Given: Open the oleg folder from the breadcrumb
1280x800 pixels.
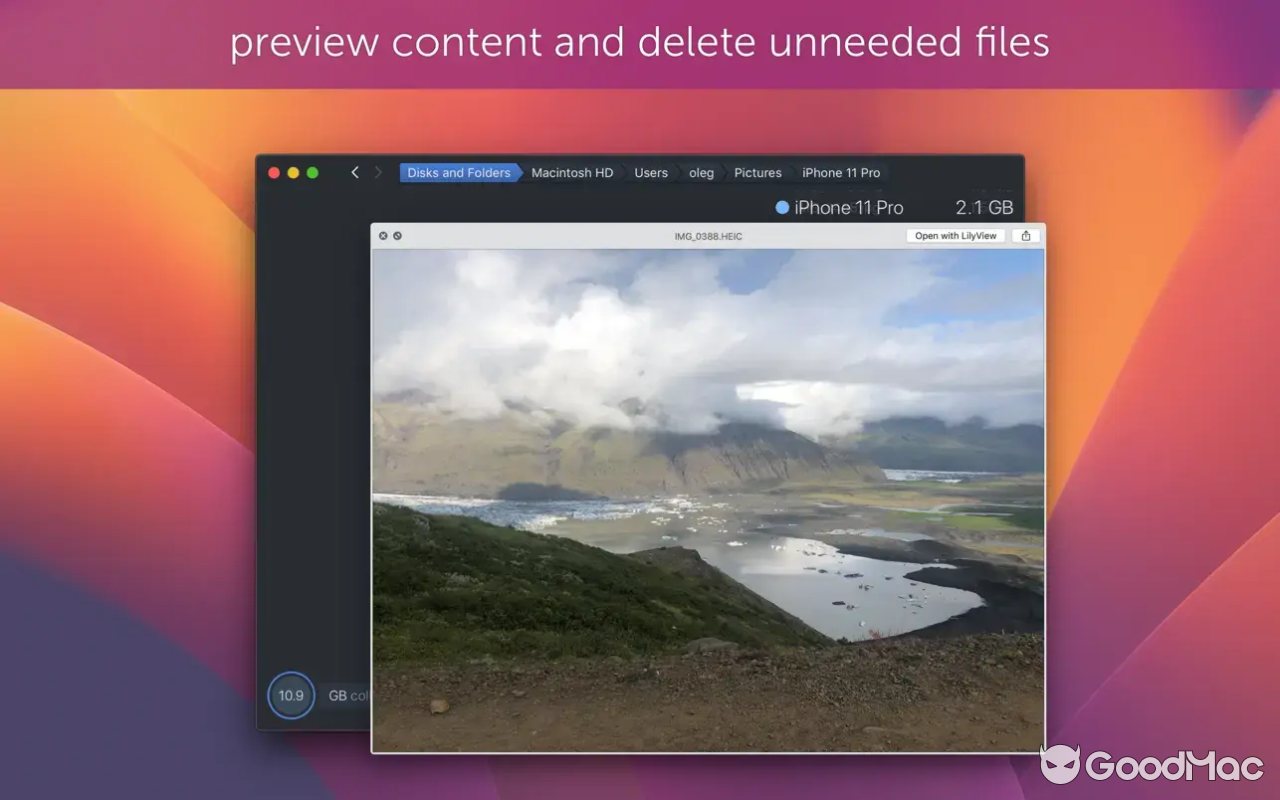Looking at the screenshot, I should tap(701, 172).
